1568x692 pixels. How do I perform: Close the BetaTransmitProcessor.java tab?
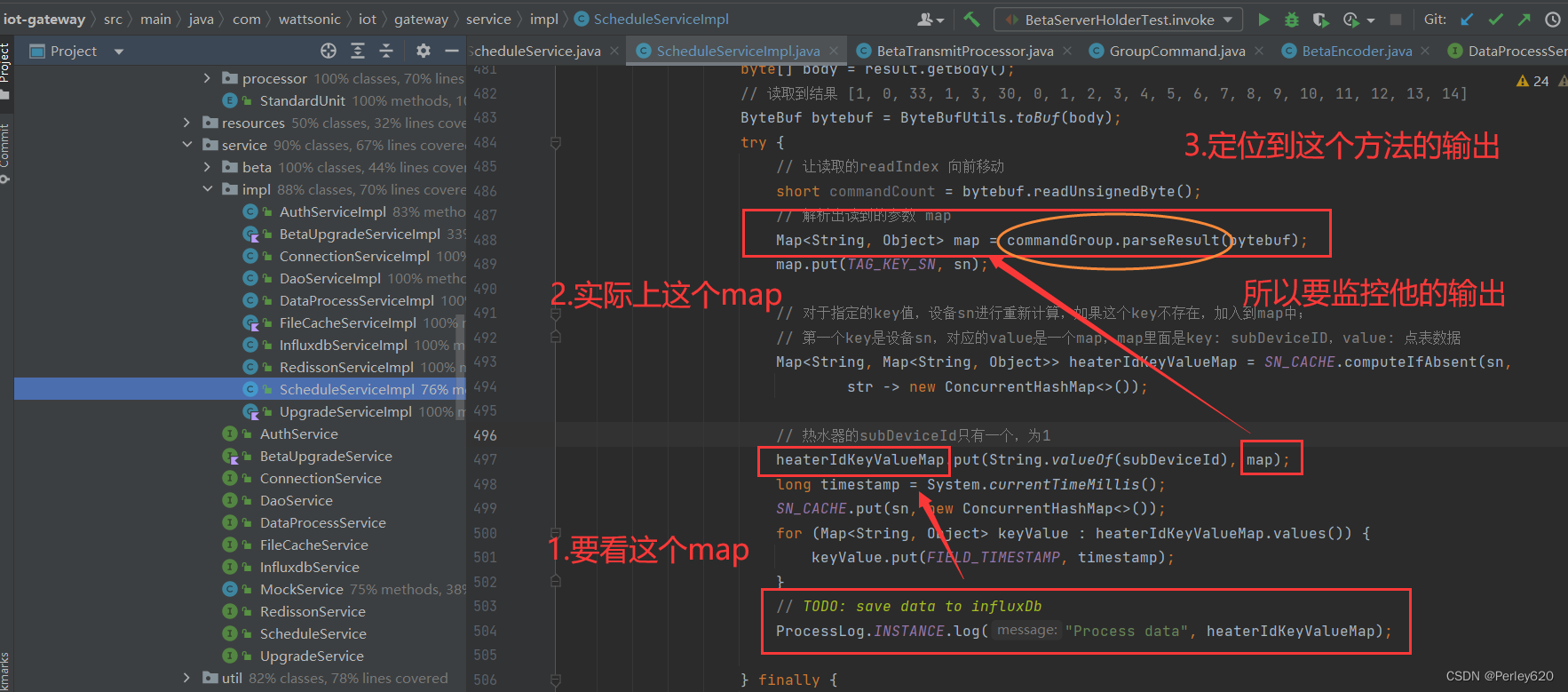point(1067,52)
